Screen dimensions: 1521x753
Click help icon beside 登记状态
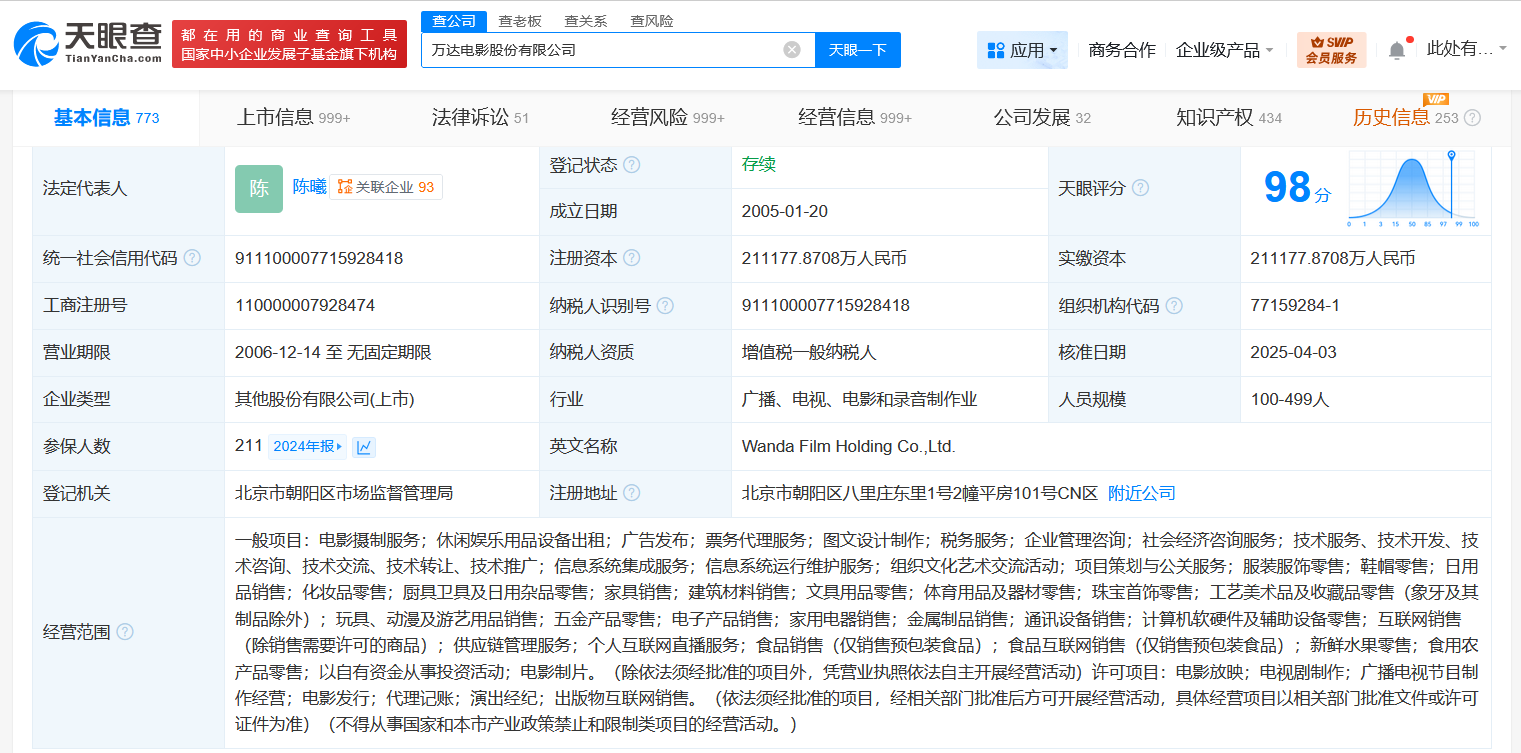[x=632, y=165]
